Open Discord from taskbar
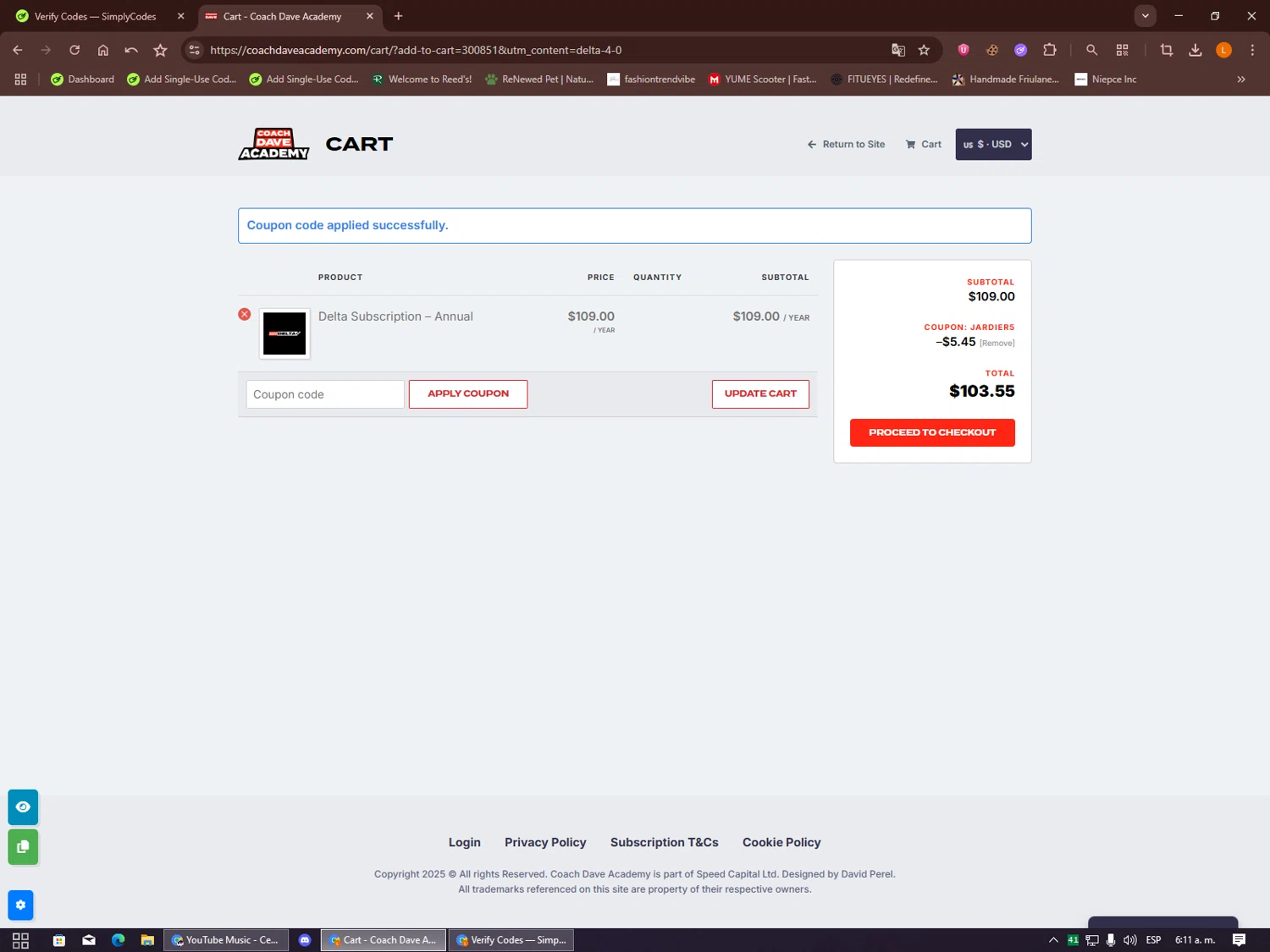Image resolution: width=1270 pixels, height=952 pixels. tap(305, 940)
